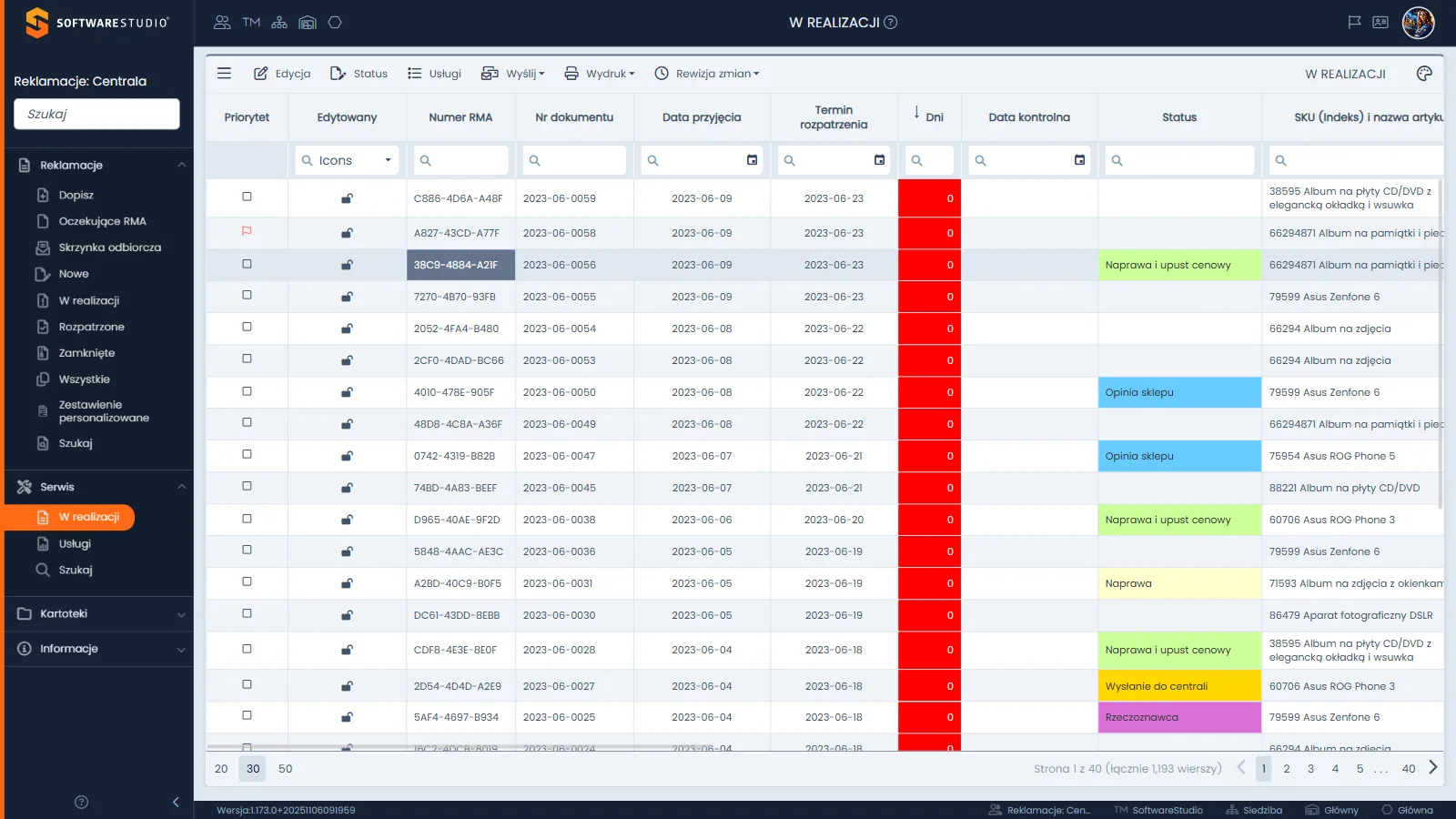This screenshot has height=819, width=1456.
Task: Click the lock icon for 2023-06-0059
Action: point(347,198)
